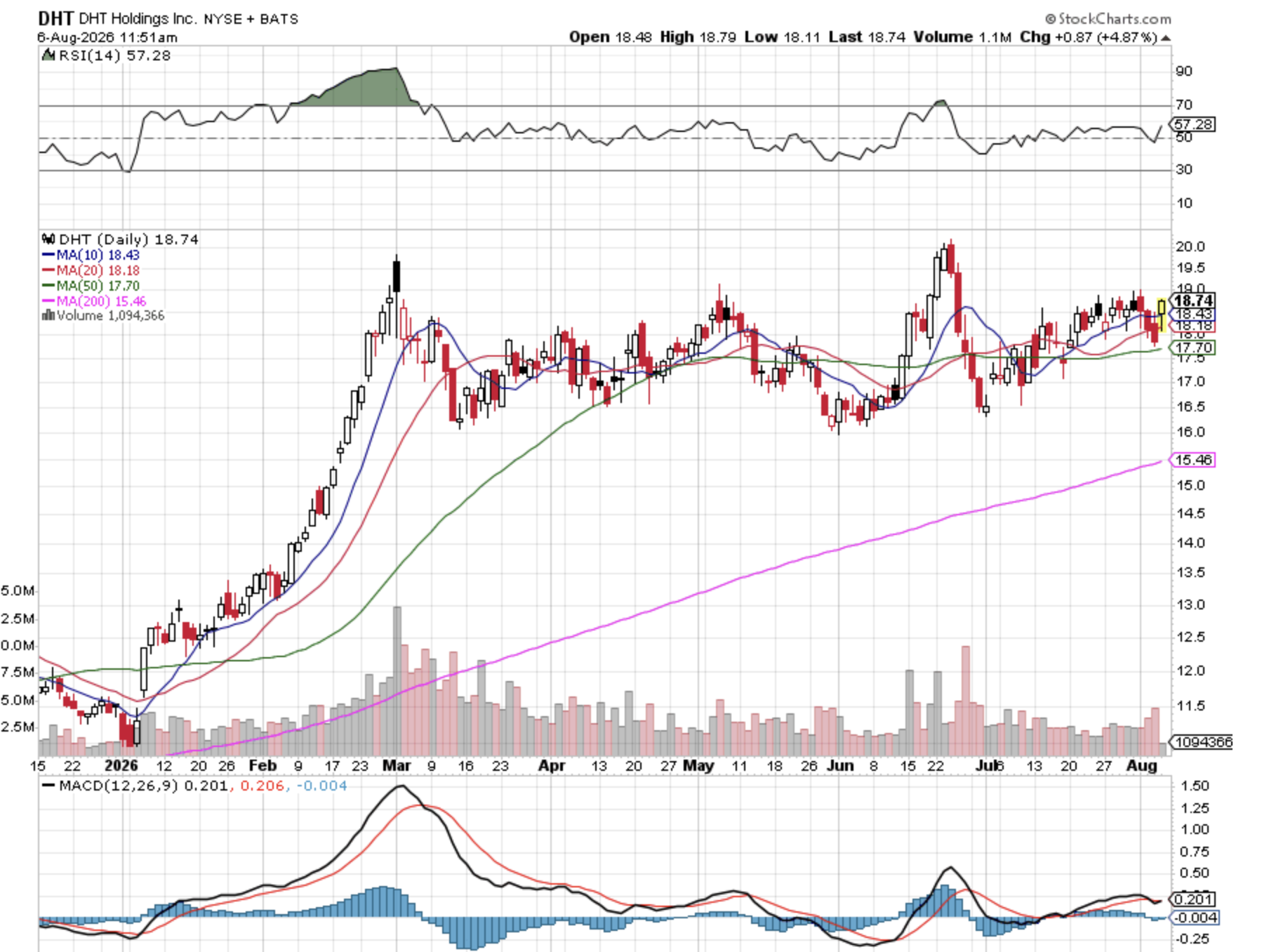
Task: Click the boxed 18.74 last price tag on the price axis
Action: 1193,300
